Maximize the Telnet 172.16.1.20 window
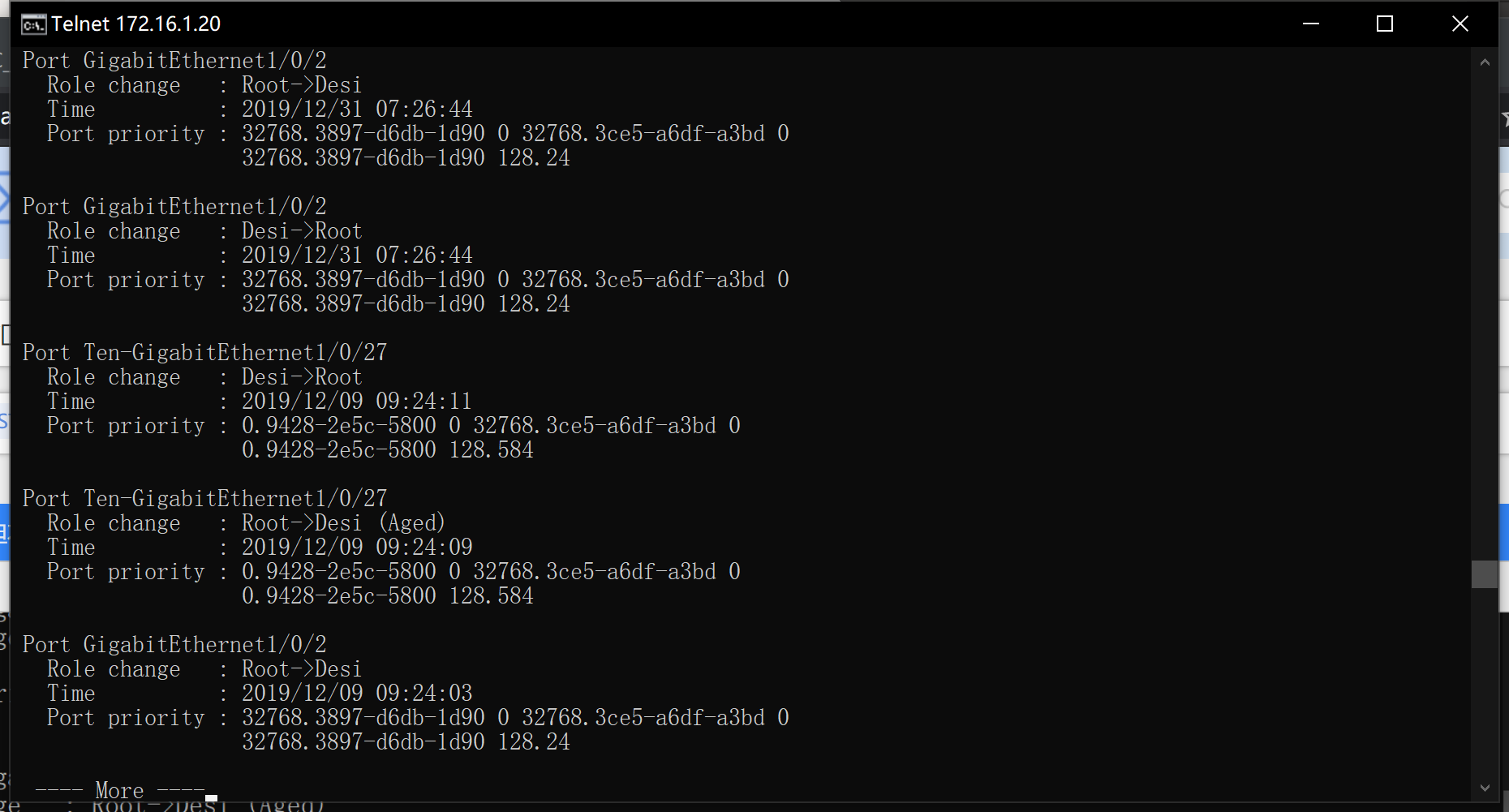 coord(1385,24)
